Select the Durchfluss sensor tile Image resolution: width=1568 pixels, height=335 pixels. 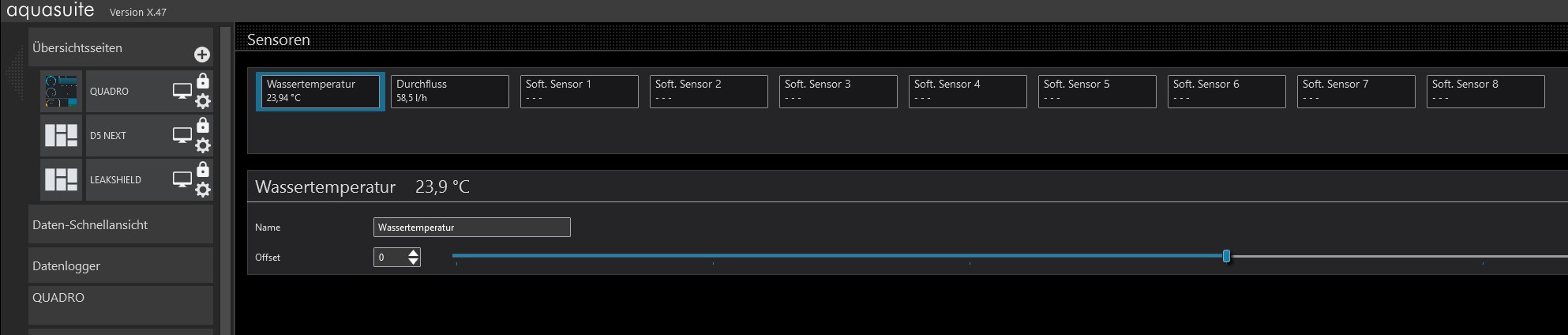[449, 92]
